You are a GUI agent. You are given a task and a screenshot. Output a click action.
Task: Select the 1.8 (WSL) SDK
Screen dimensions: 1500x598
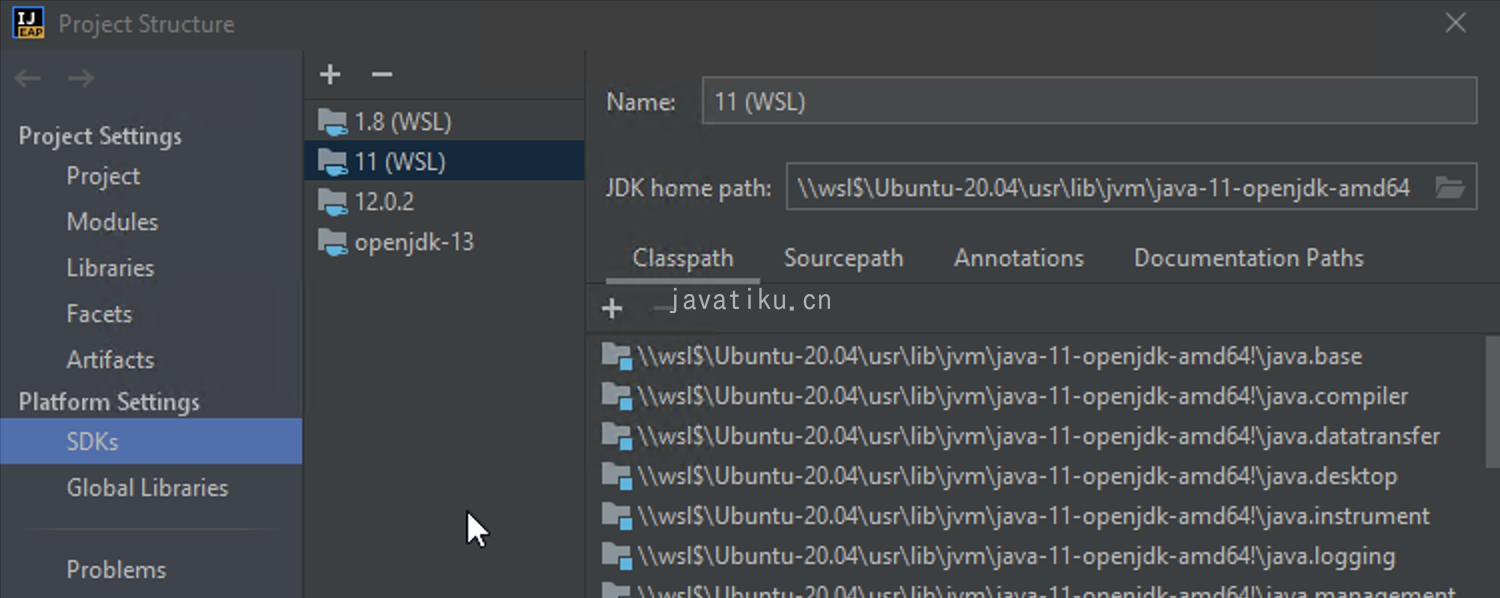pyautogui.click(x=444, y=122)
